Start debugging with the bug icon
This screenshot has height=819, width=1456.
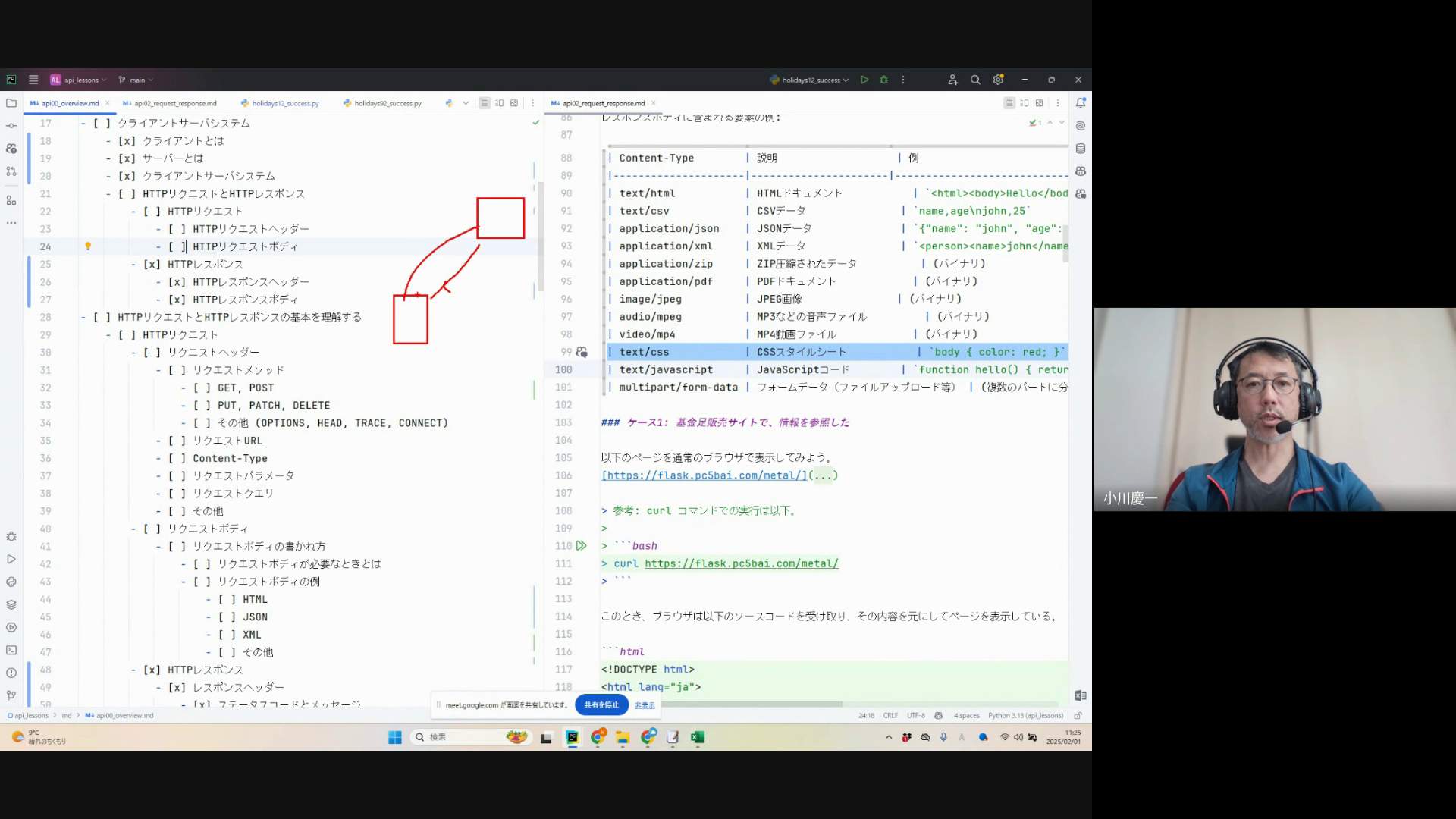(883, 80)
